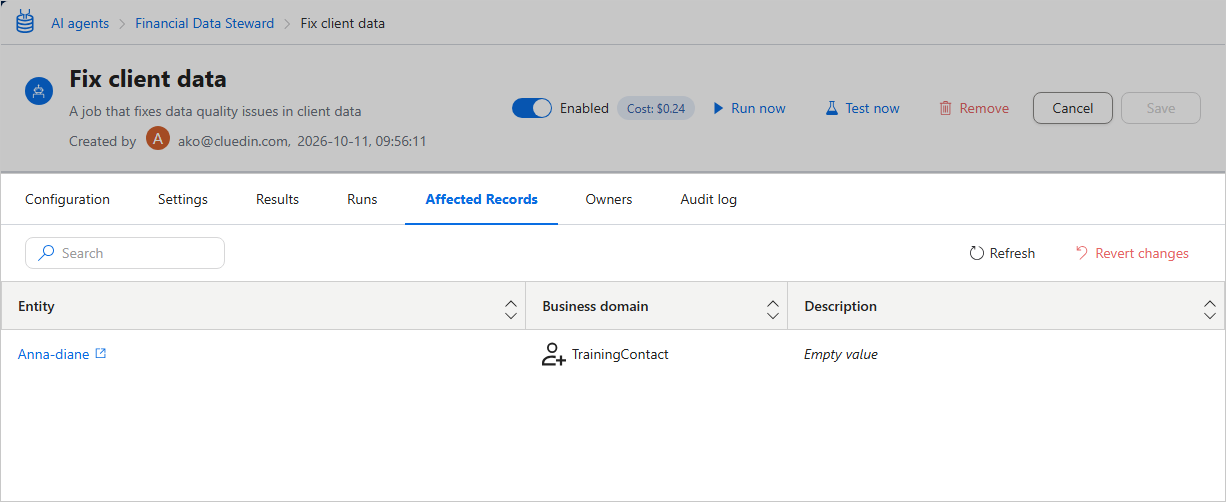
Task: Click the CluedIn logo icon in breadcrumb
Action: (25, 22)
